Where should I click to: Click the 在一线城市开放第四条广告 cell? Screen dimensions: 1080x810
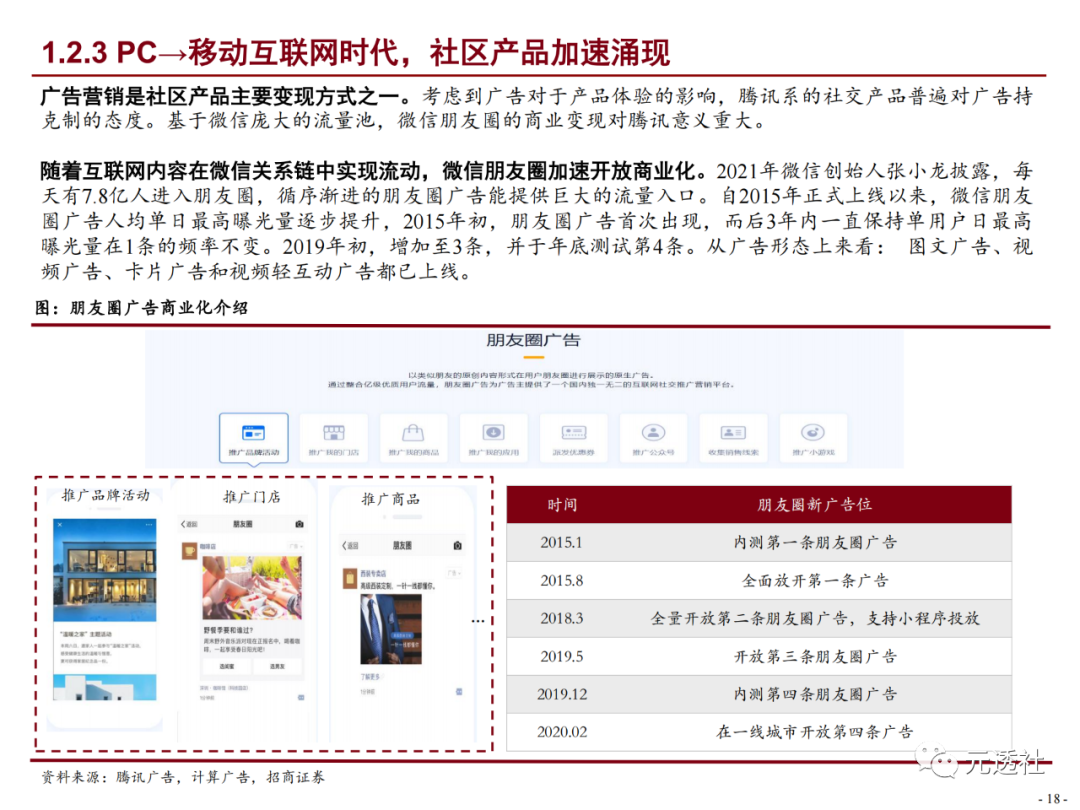815,731
